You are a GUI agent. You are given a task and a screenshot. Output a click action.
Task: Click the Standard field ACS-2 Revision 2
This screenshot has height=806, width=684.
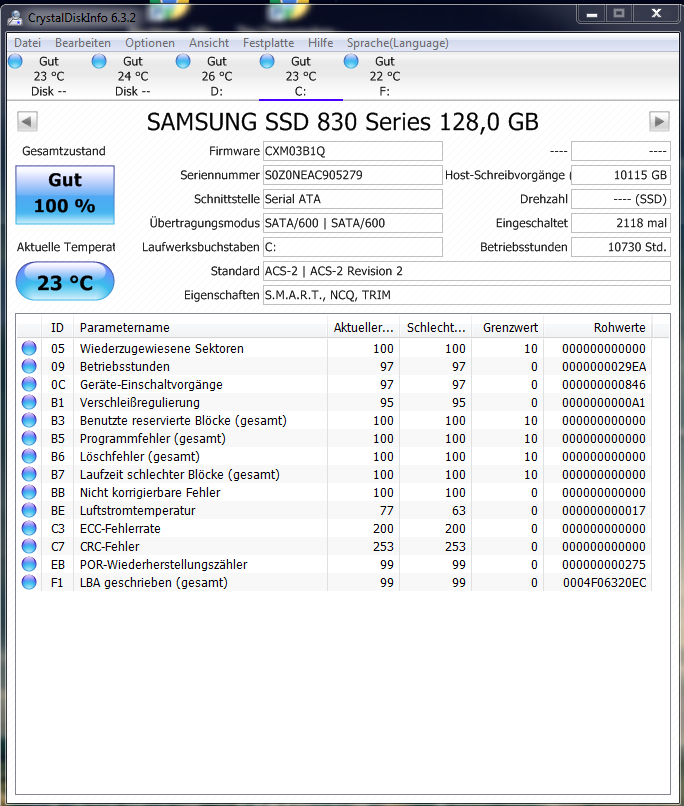[467, 271]
